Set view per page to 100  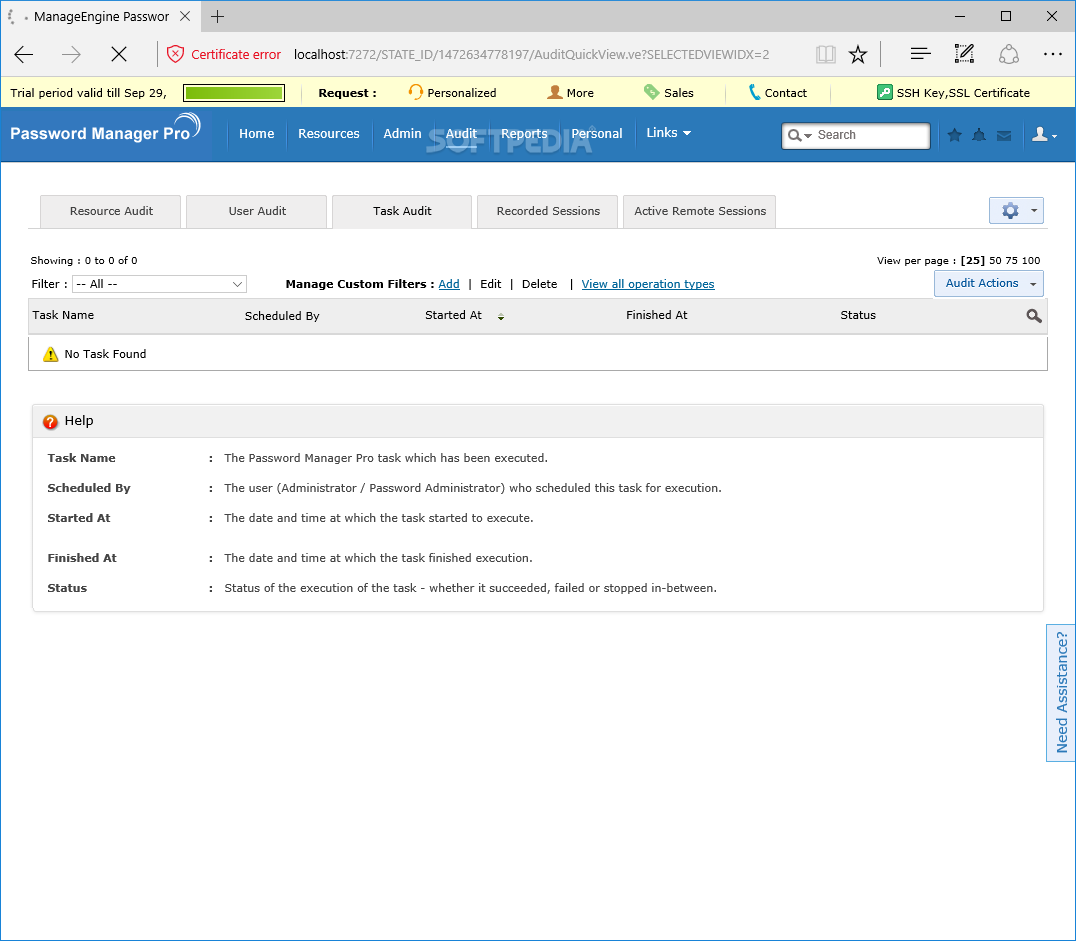[1031, 261]
